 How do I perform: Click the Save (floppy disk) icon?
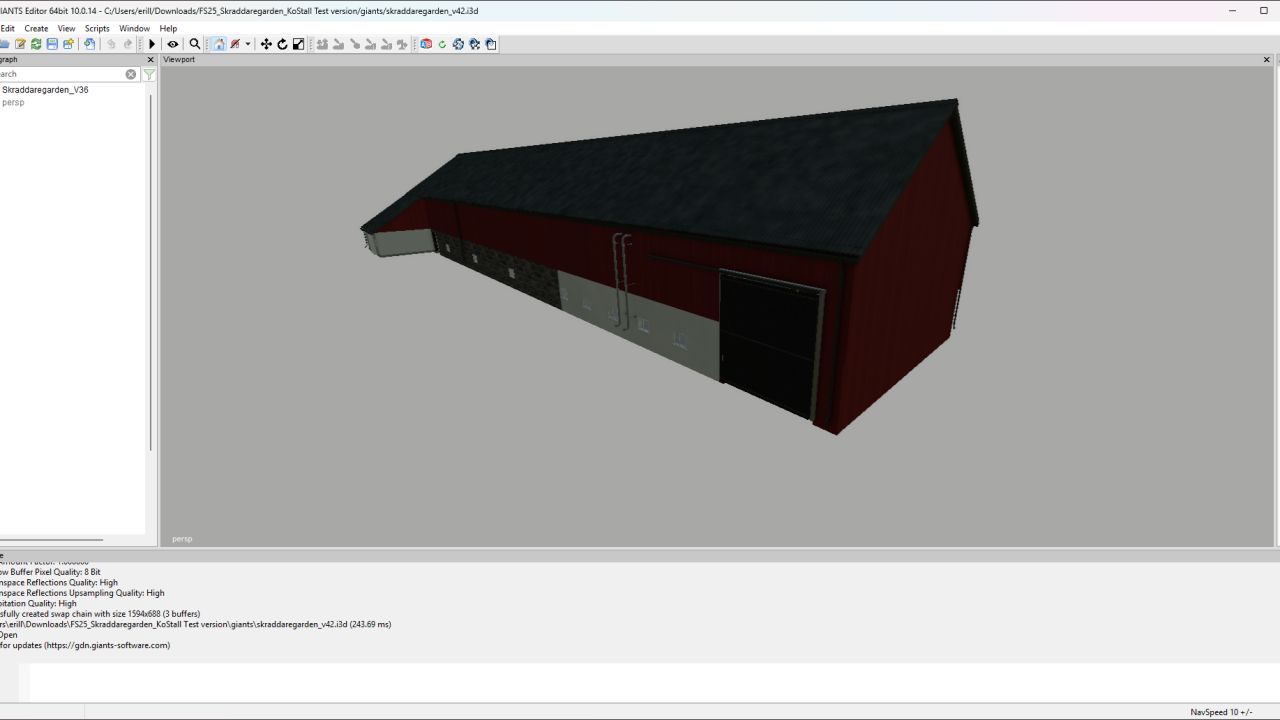(x=52, y=44)
